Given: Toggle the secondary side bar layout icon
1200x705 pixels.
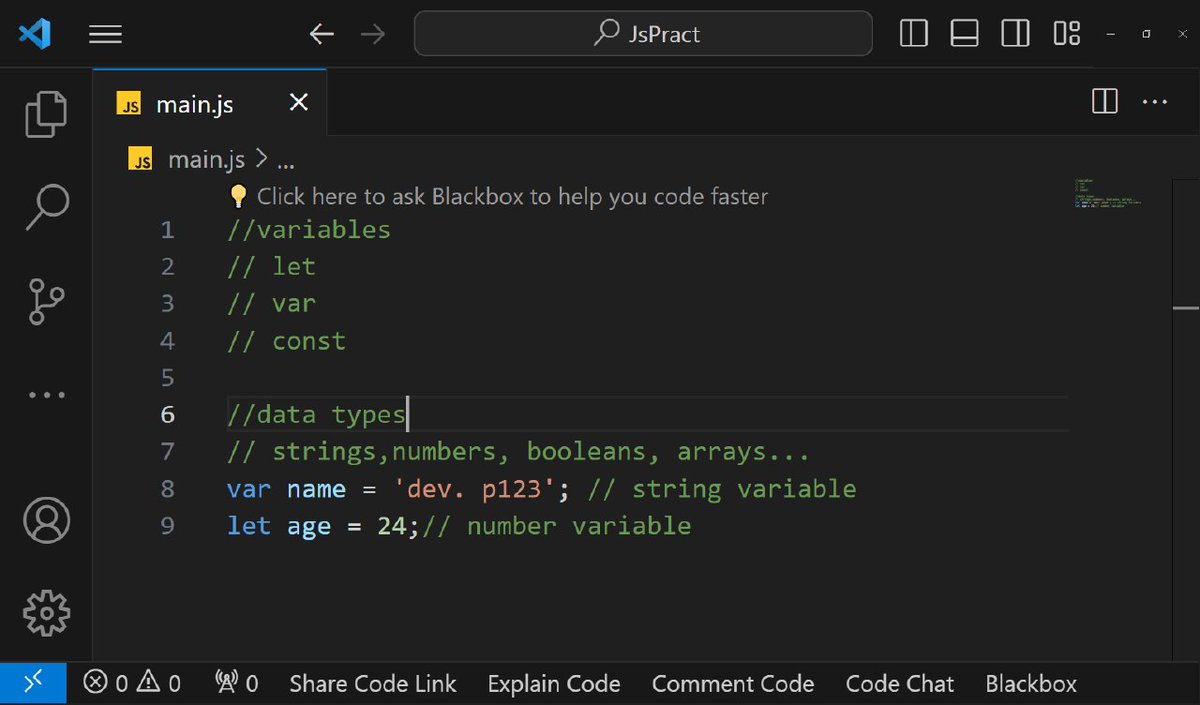Looking at the screenshot, I should [1015, 34].
